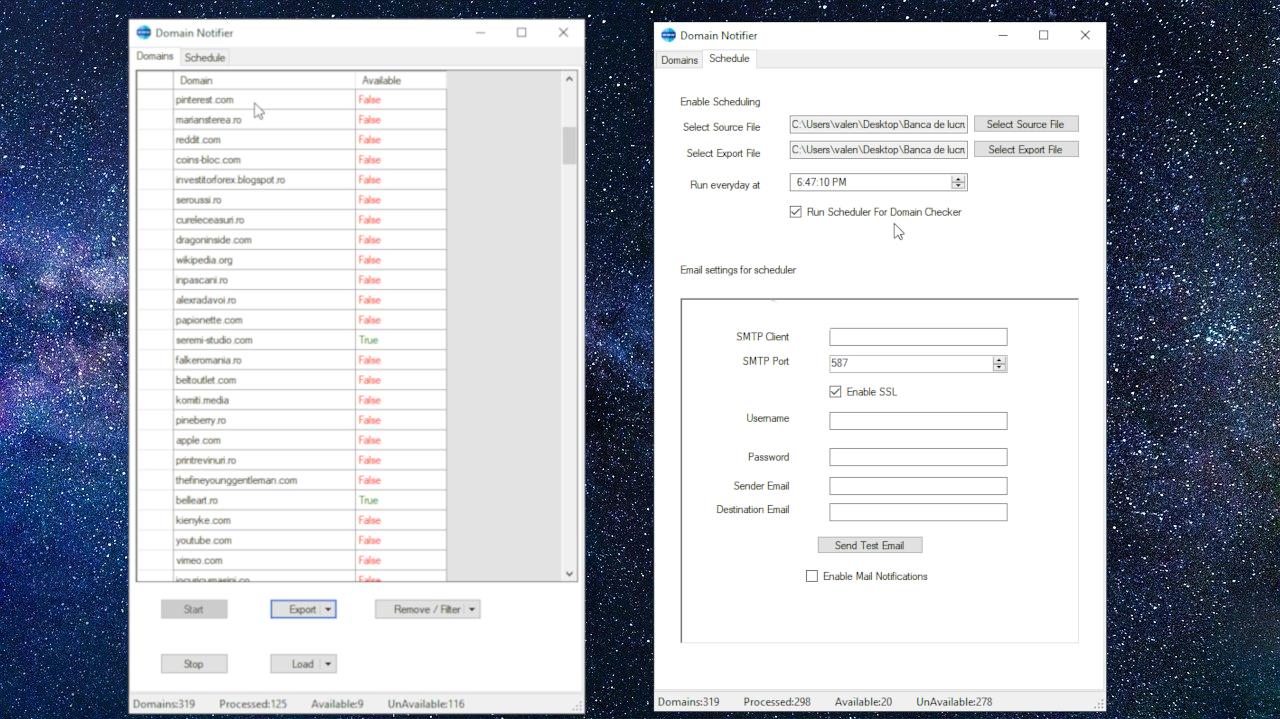Switch to the Domains tab in right window
Viewport: 1280px width, 719px height.
(679, 60)
